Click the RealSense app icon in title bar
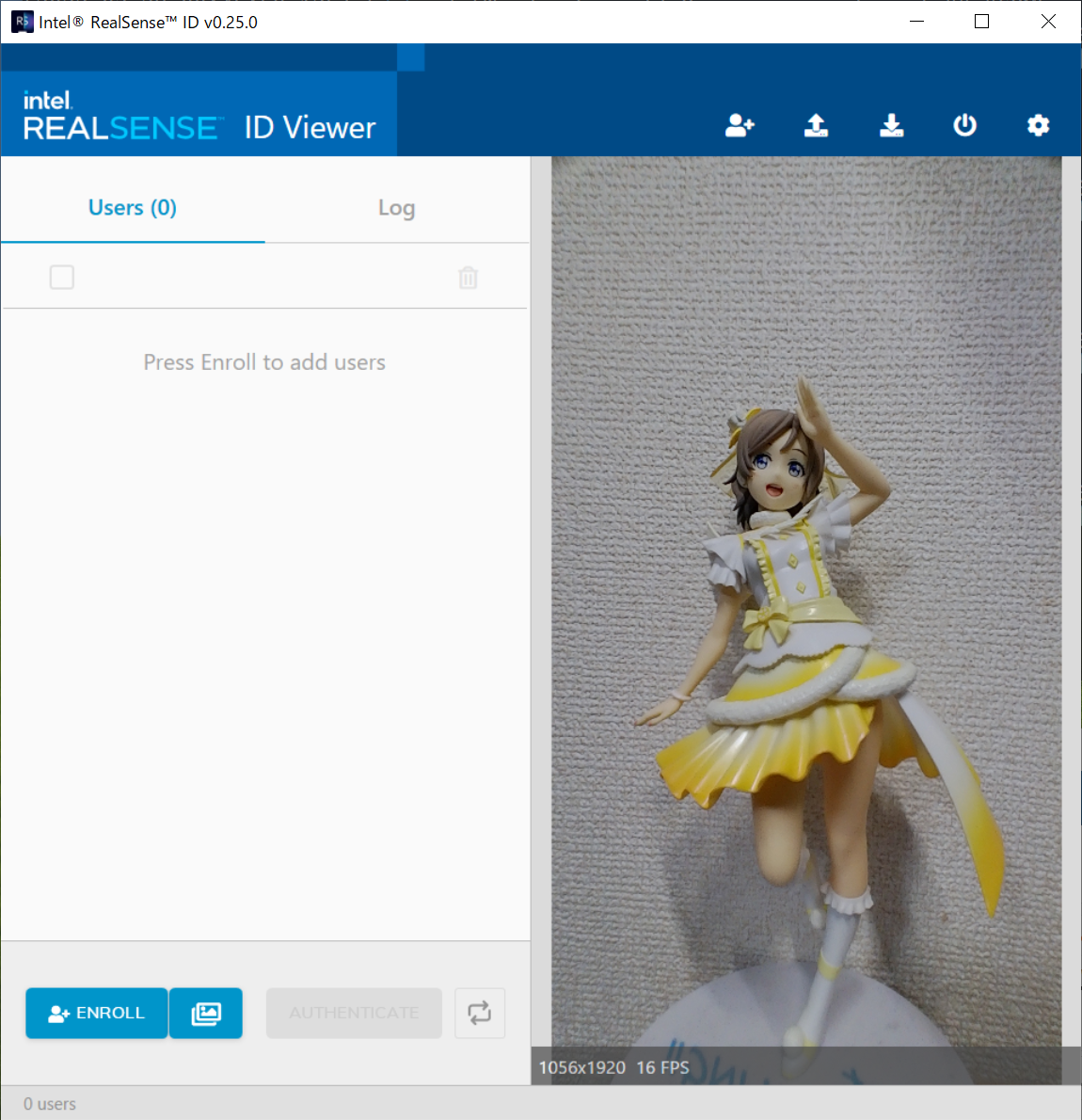 23,22
